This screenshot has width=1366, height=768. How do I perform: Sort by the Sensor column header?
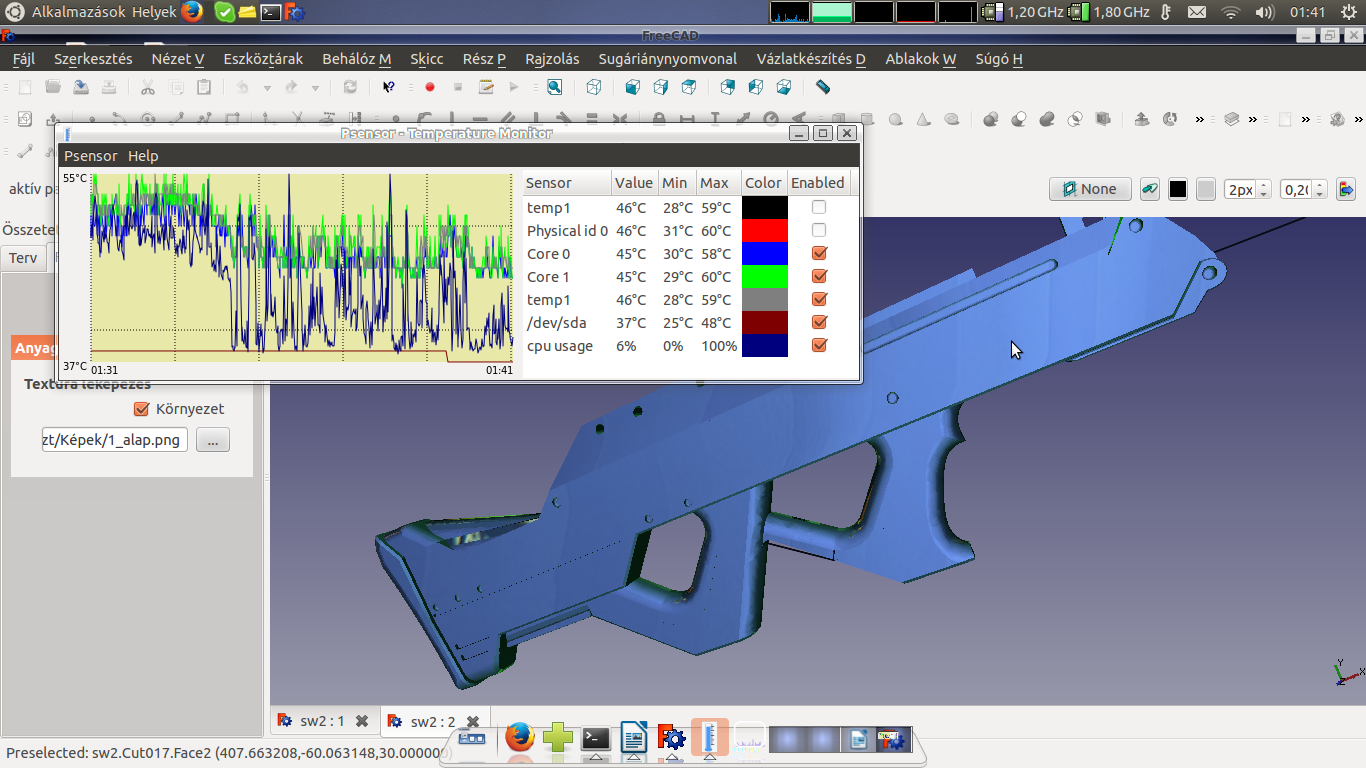pos(566,183)
